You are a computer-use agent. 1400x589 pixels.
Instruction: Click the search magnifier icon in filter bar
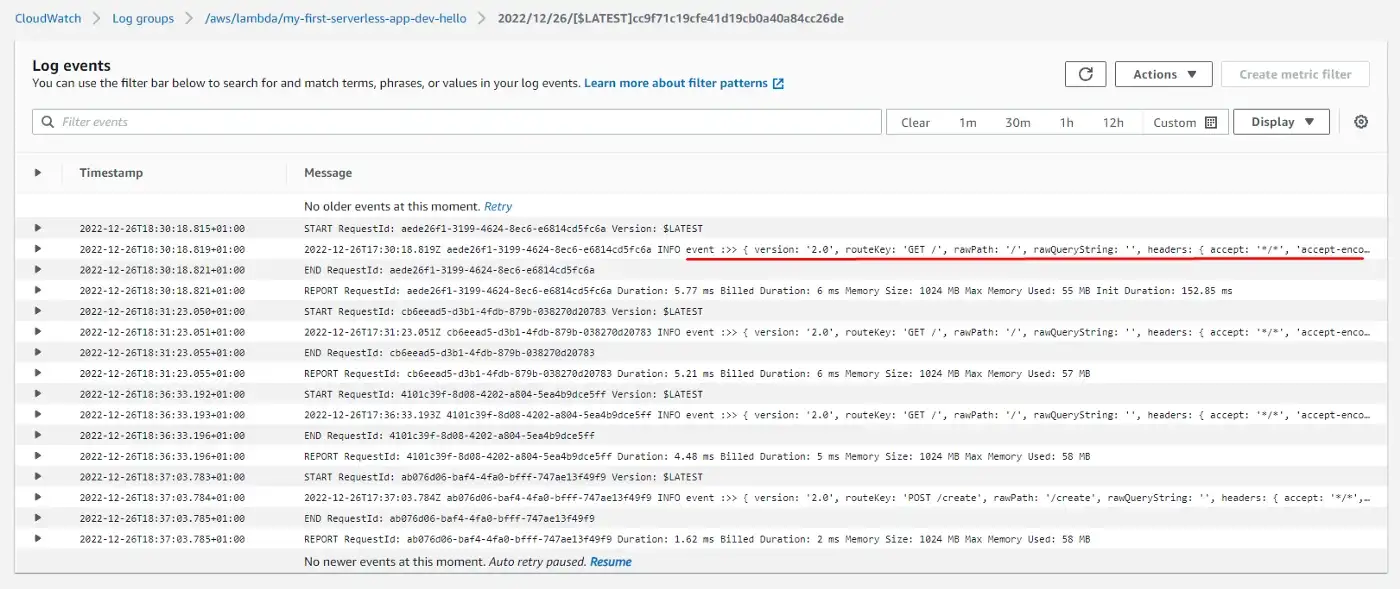pyautogui.click(x=48, y=122)
